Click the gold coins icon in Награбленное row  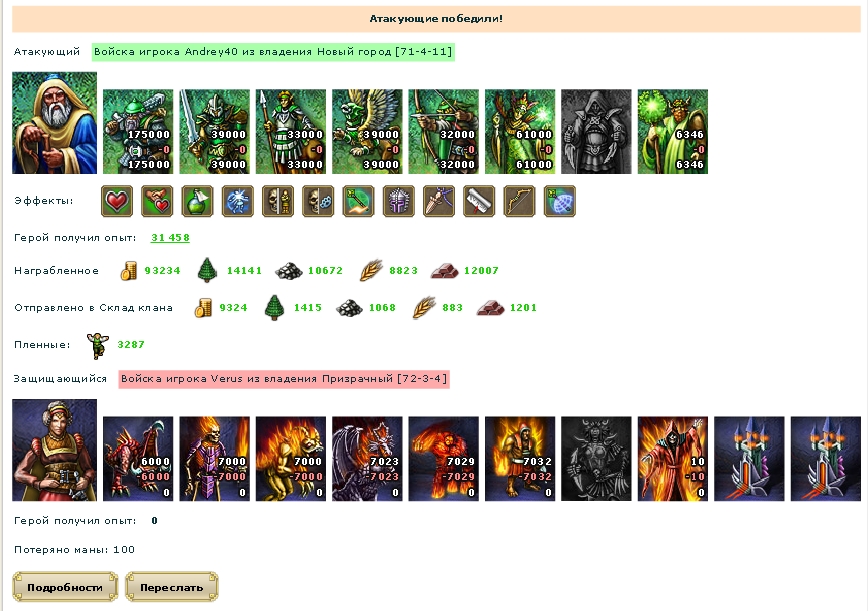pos(128,271)
